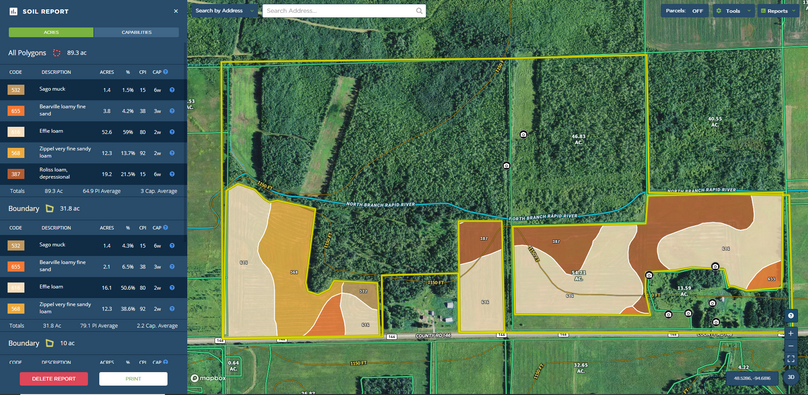Image resolution: width=808 pixels, height=395 pixels.
Task: Toggle Parcels OFF switch
Action: [x=684, y=11]
